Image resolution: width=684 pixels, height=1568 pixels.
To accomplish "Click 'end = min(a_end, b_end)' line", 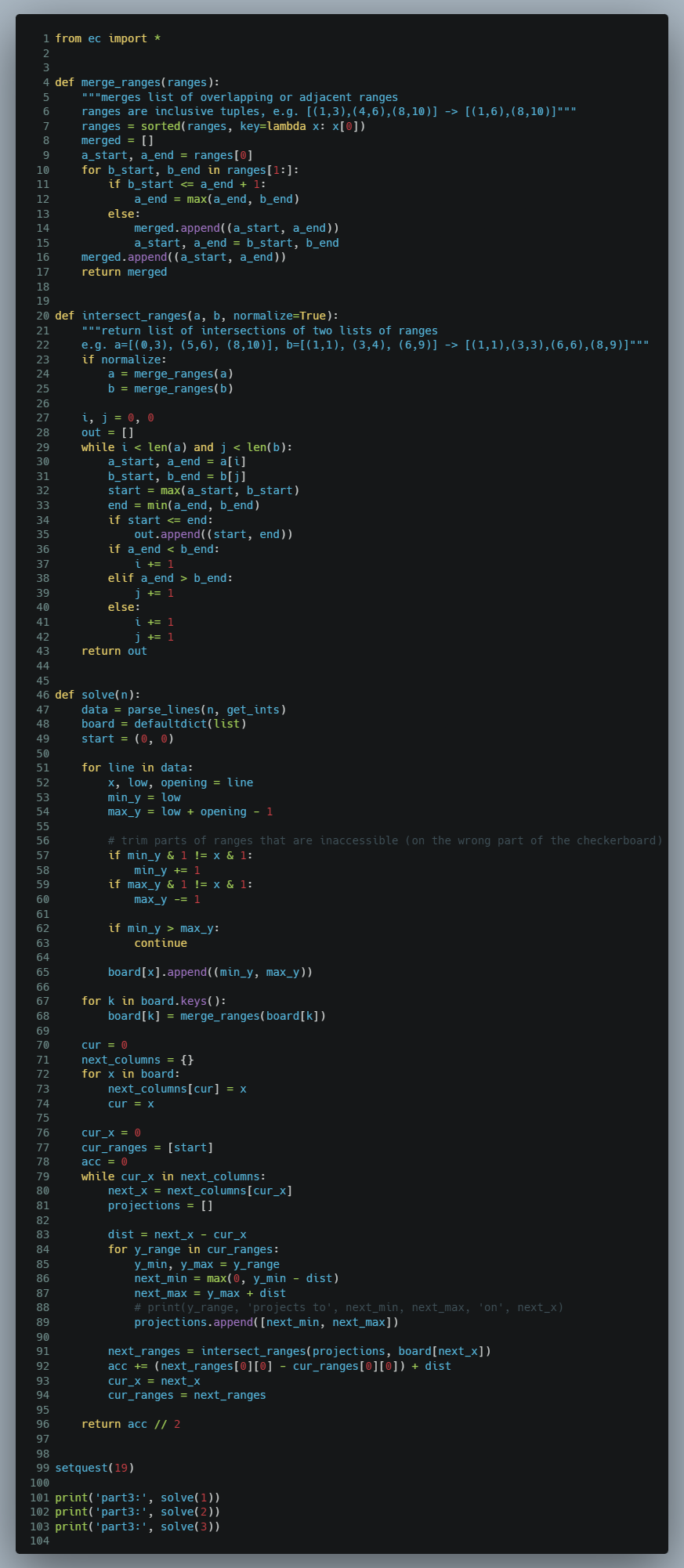I will pyautogui.click(x=184, y=505).
